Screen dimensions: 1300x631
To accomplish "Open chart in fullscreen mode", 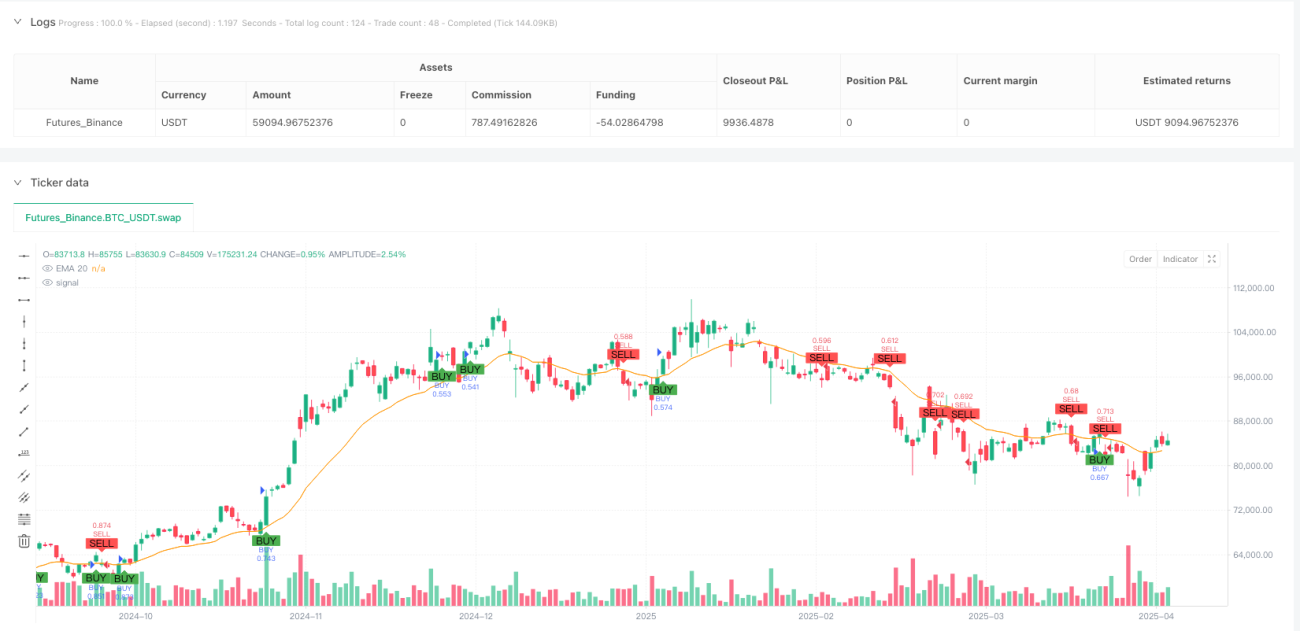I will (1212, 259).
